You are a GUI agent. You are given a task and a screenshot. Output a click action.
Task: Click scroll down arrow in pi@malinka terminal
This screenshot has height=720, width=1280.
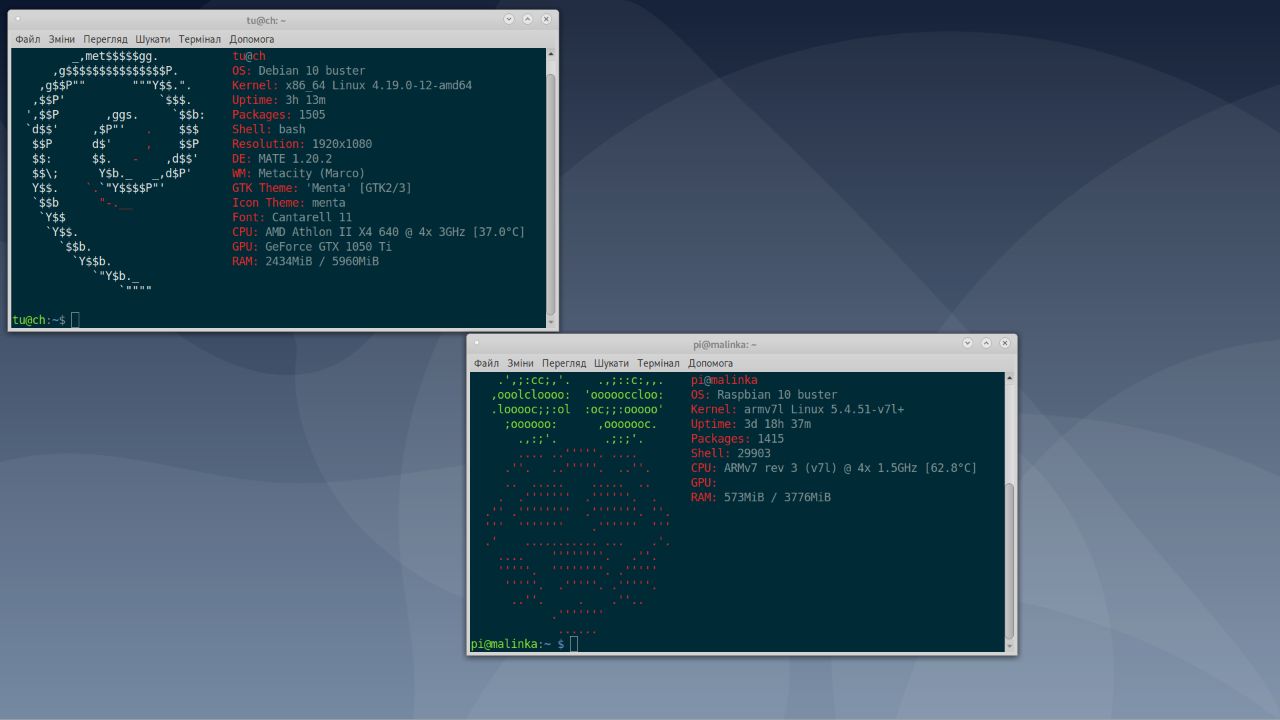click(1010, 646)
